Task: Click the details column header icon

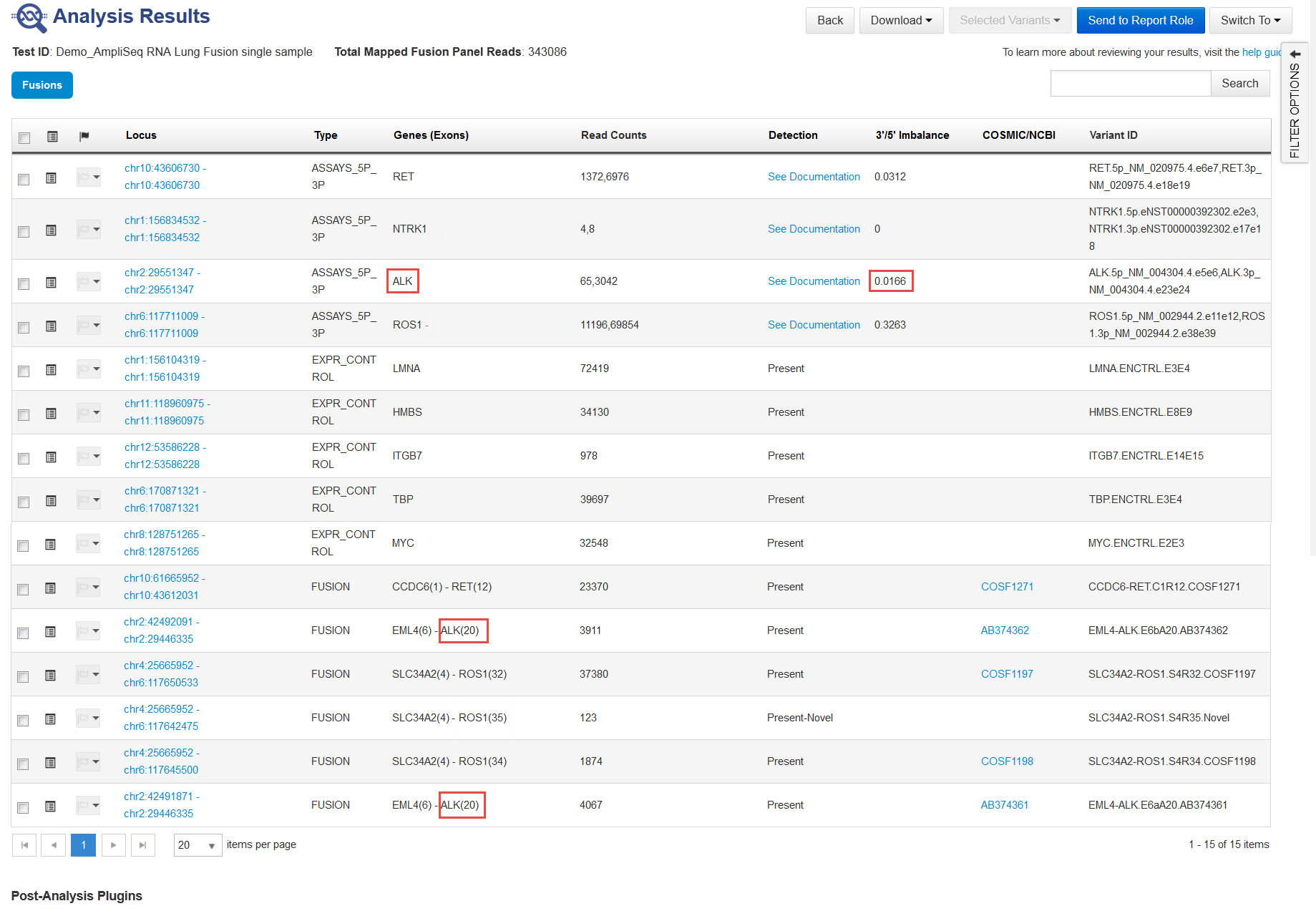Action: (52, 136)
